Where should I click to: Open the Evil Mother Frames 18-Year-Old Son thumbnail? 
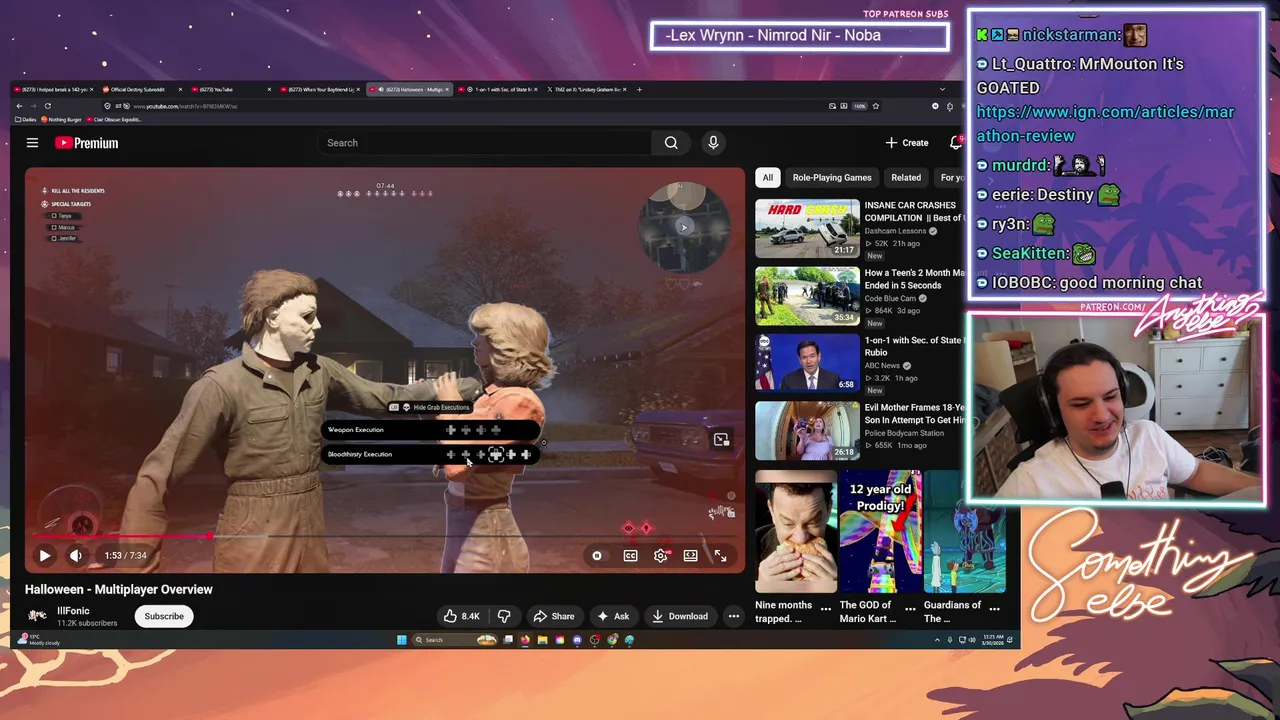click(807, 430)
